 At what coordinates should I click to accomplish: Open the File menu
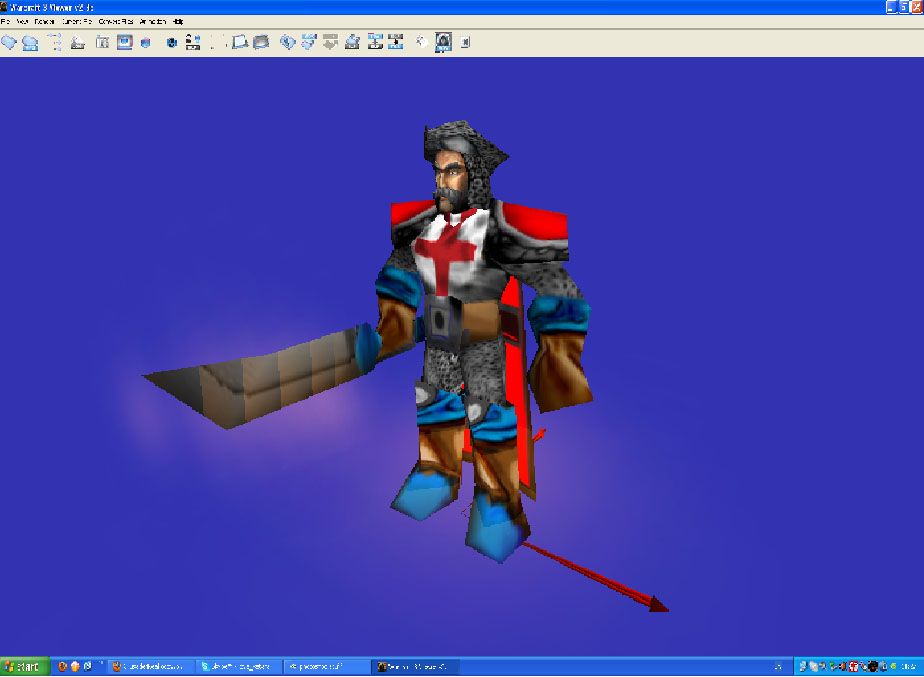pos(5,22)
